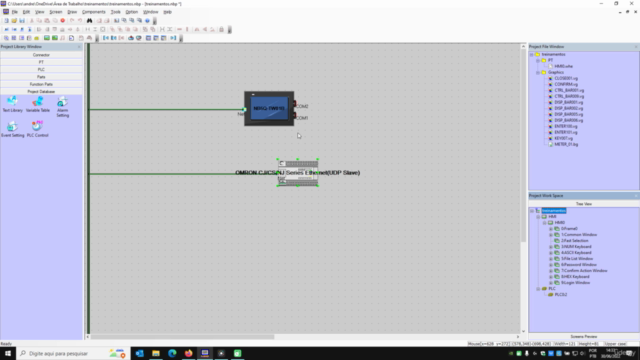Click the Open Project folder icon
640x360 pixels.
[14, 20]
